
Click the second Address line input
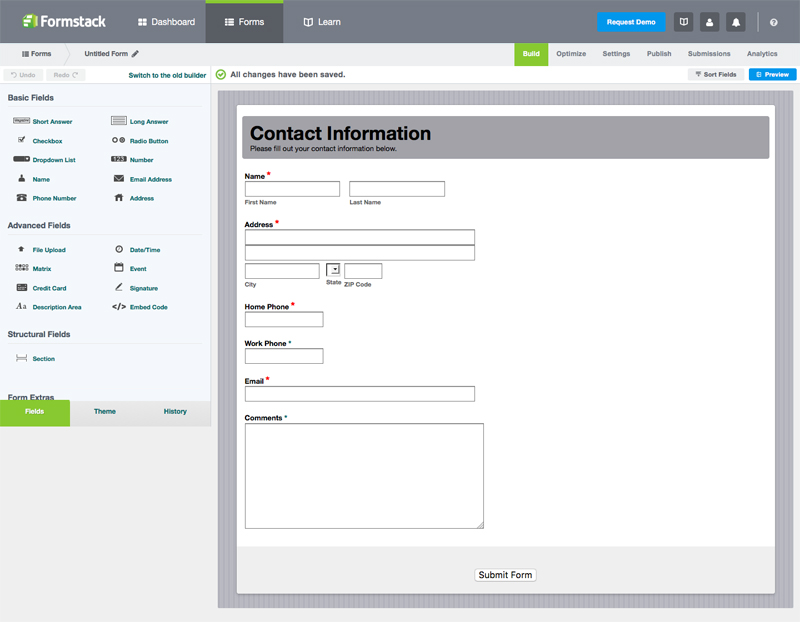pos(360,253)
